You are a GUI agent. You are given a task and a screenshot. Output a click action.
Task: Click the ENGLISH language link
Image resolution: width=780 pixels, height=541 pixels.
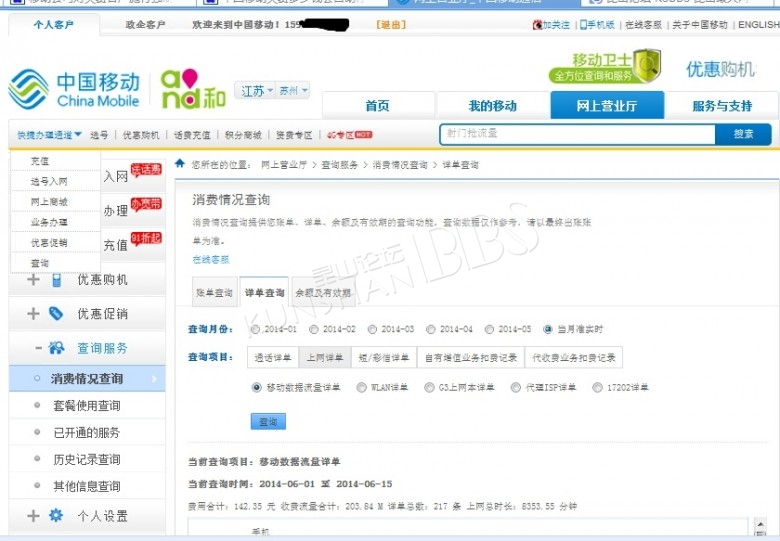758,24
